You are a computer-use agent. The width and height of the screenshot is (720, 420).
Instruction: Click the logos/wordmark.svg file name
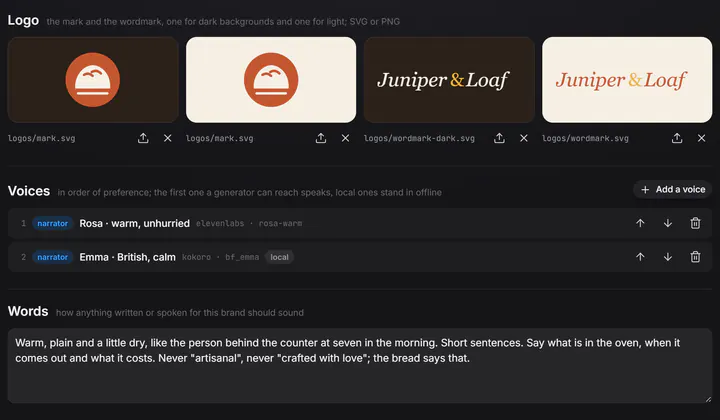point(585,138)
